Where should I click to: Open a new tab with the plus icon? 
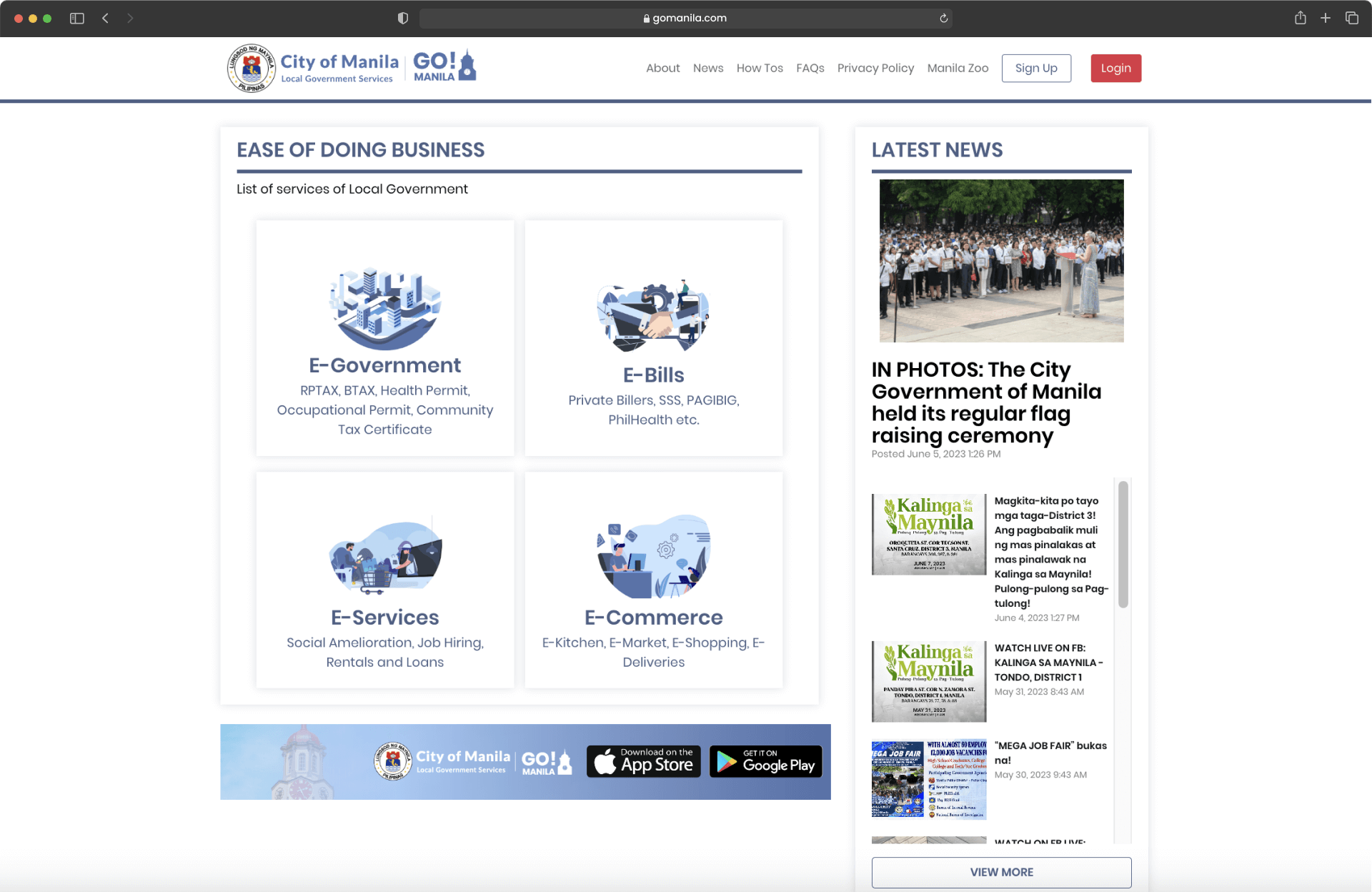point(1326,18)
